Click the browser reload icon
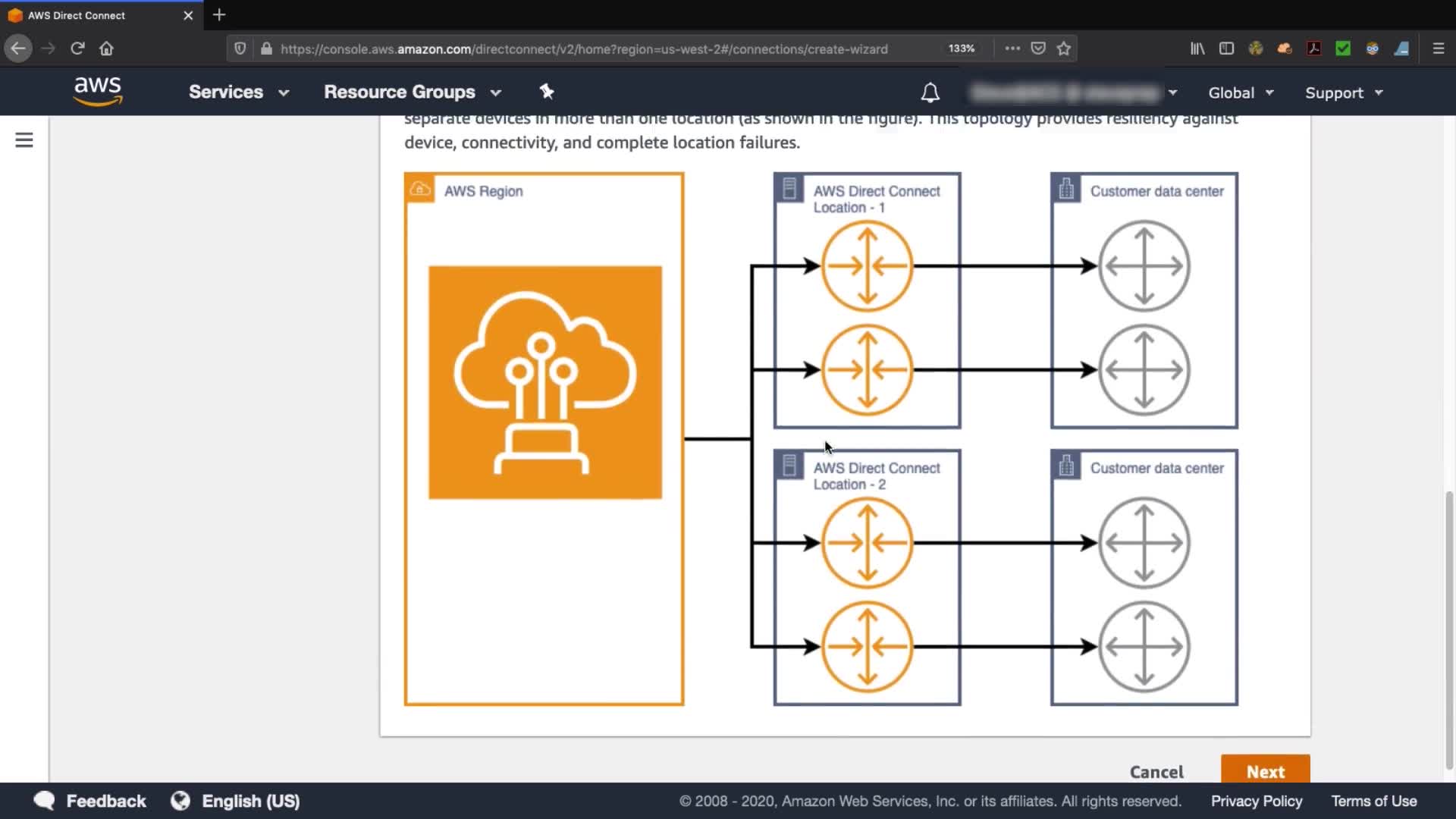This screenshot has height=819, width=1456. pos(77,49)
